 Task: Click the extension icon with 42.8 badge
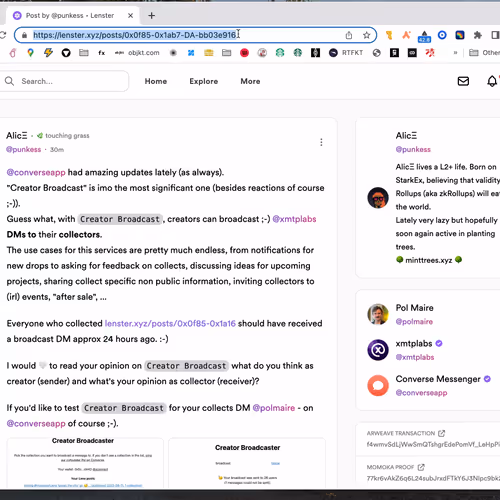tap(424, 36)
